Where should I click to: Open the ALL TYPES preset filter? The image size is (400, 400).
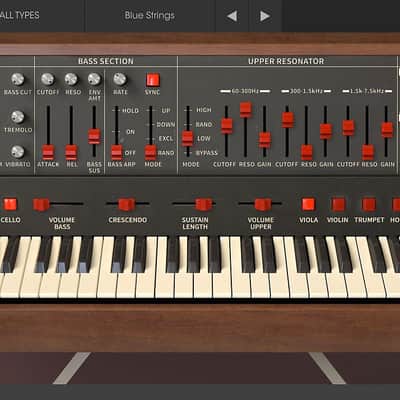tap(19, 15)
